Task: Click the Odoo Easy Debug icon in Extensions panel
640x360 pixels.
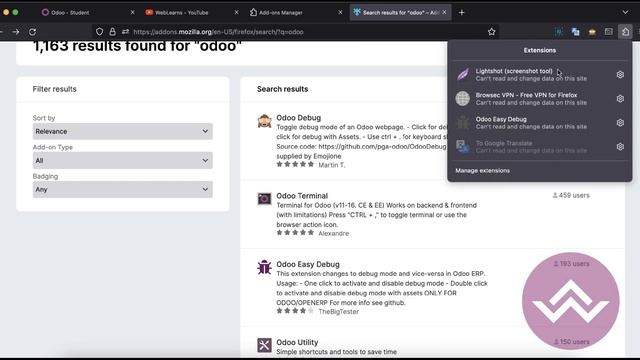Action: tap(463, 122)
